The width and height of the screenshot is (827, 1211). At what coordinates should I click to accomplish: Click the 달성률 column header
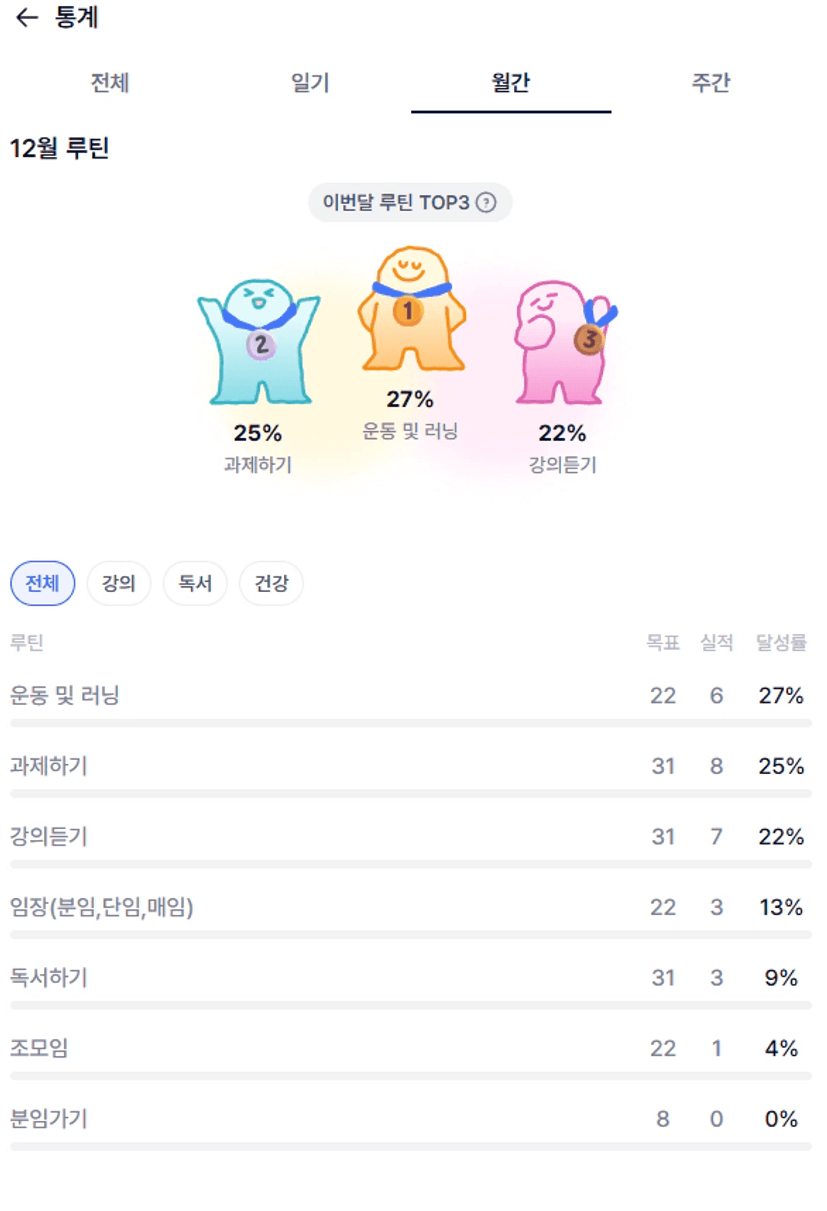pyautogui.click(x=781, y=643)
